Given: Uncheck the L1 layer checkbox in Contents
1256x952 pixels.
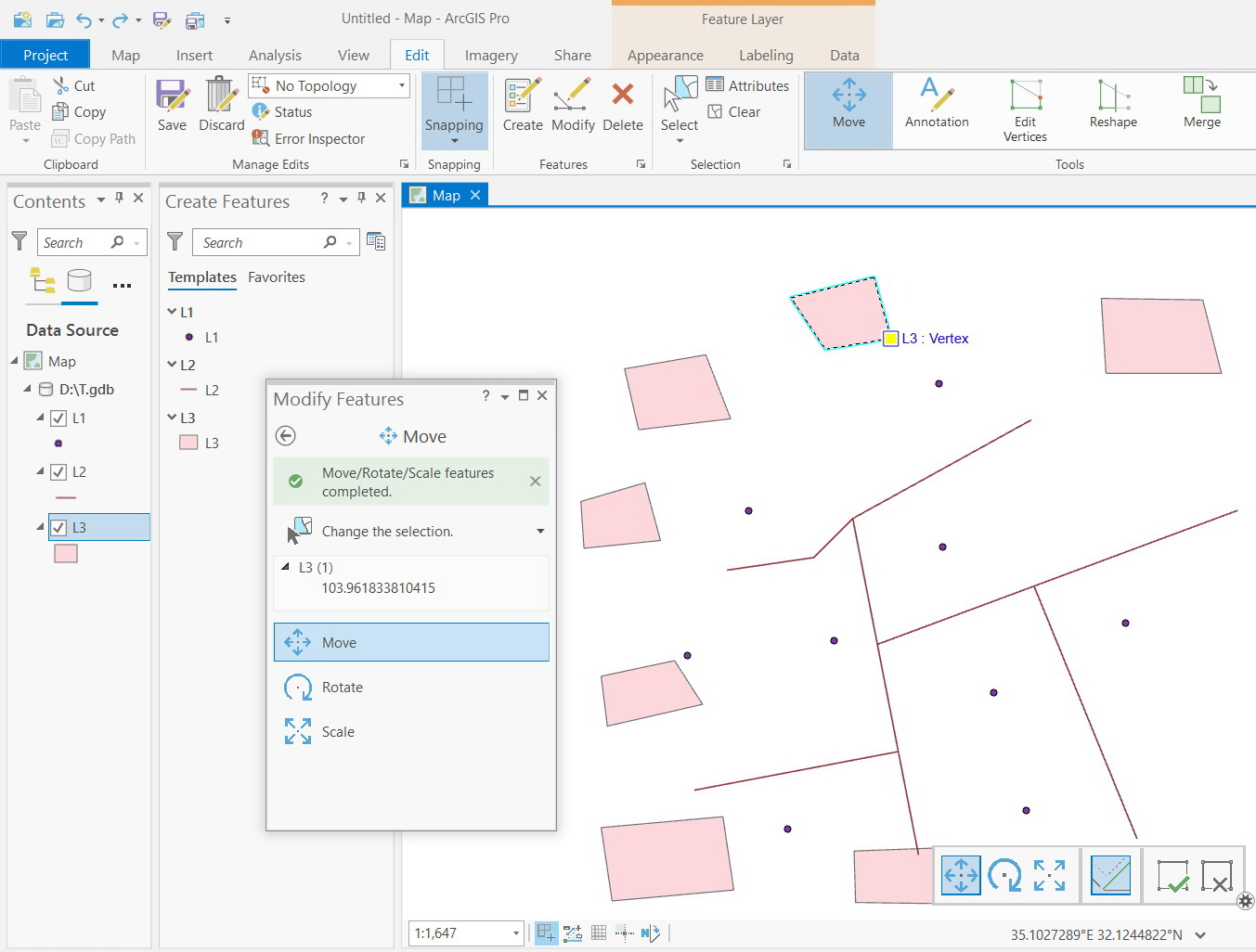Looking at the screenshot, I should pyautogui.click(x=60, y=418).
